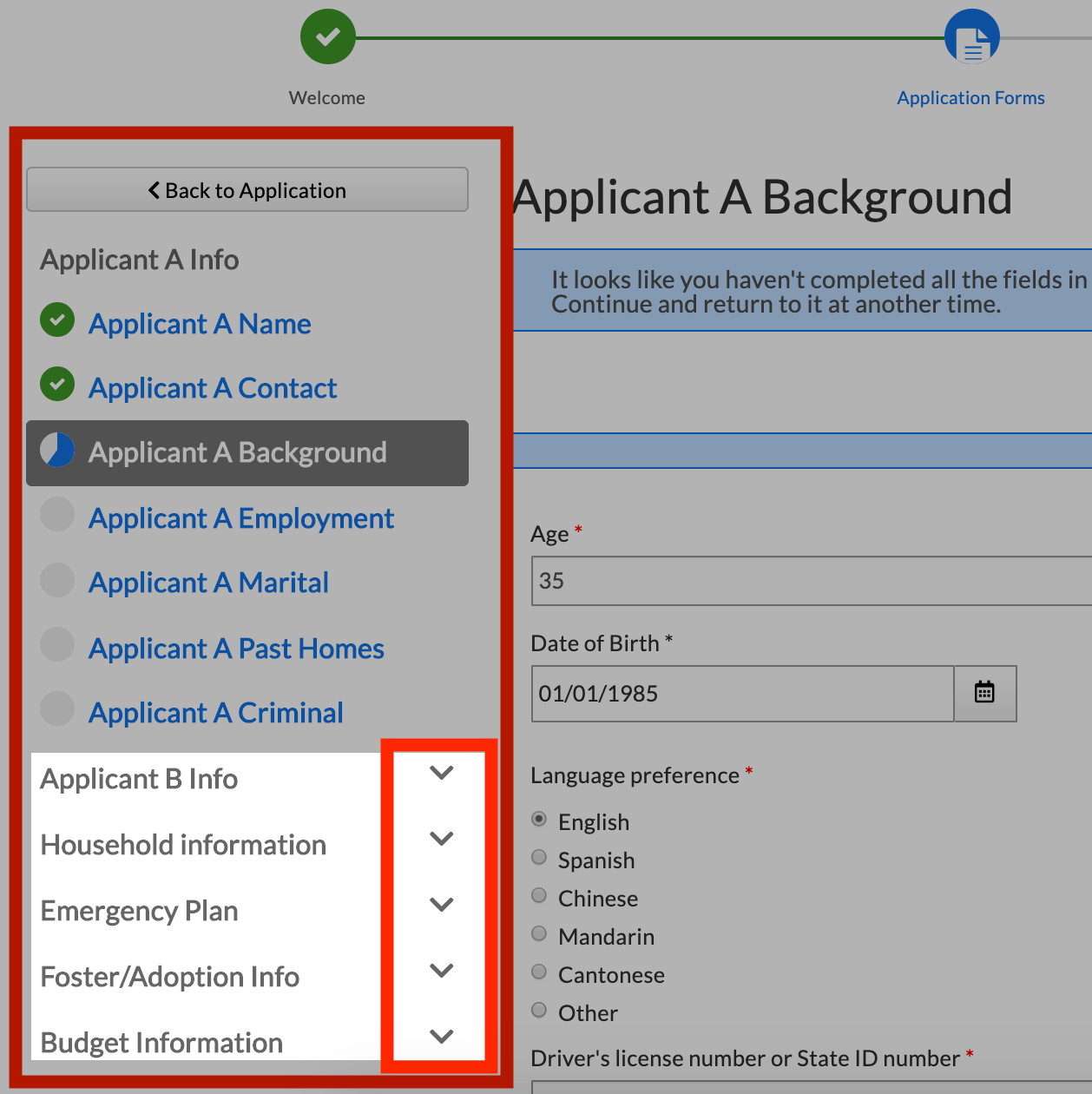The image size is (1092, 1094).
Task: Click the green checkmark beside Applicant A Name
Action: point(57,320)
